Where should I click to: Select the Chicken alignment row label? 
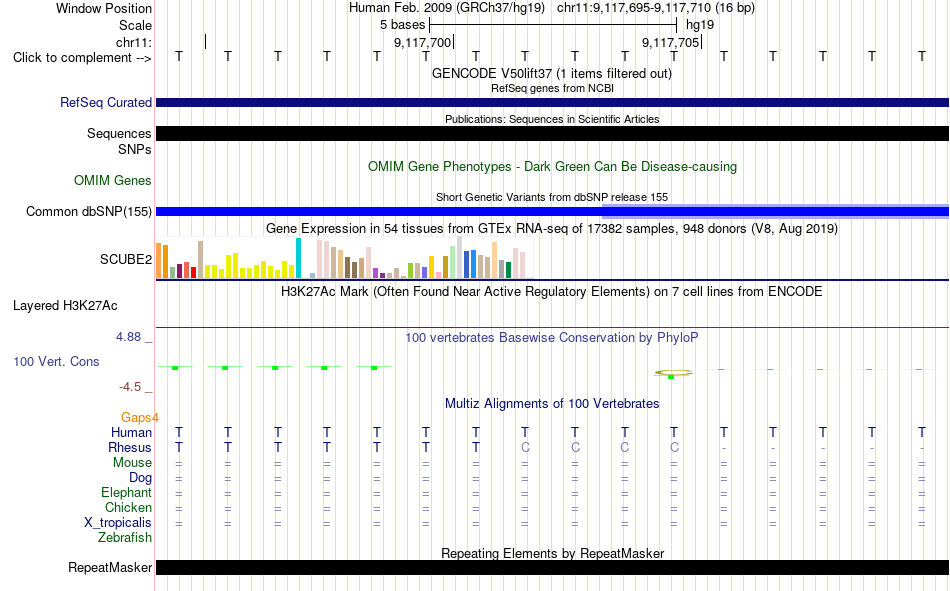[128, 507]
